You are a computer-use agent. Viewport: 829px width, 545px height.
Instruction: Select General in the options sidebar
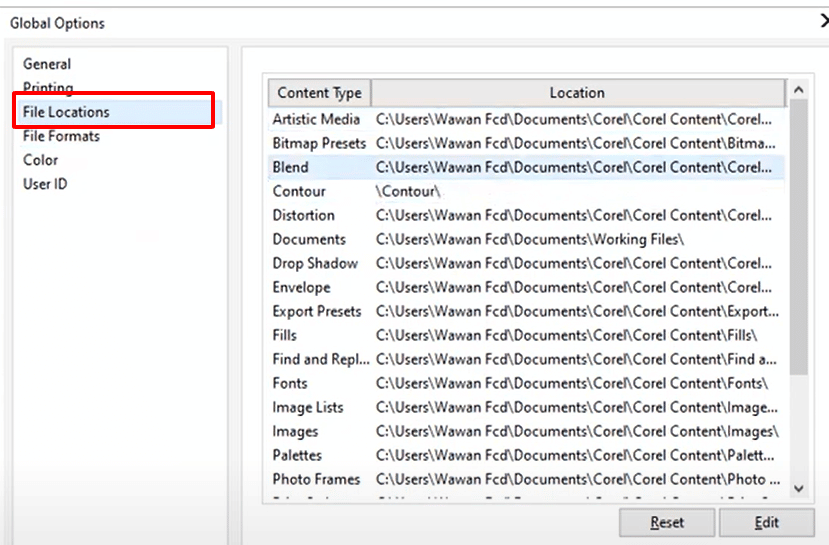click(47, 64)
